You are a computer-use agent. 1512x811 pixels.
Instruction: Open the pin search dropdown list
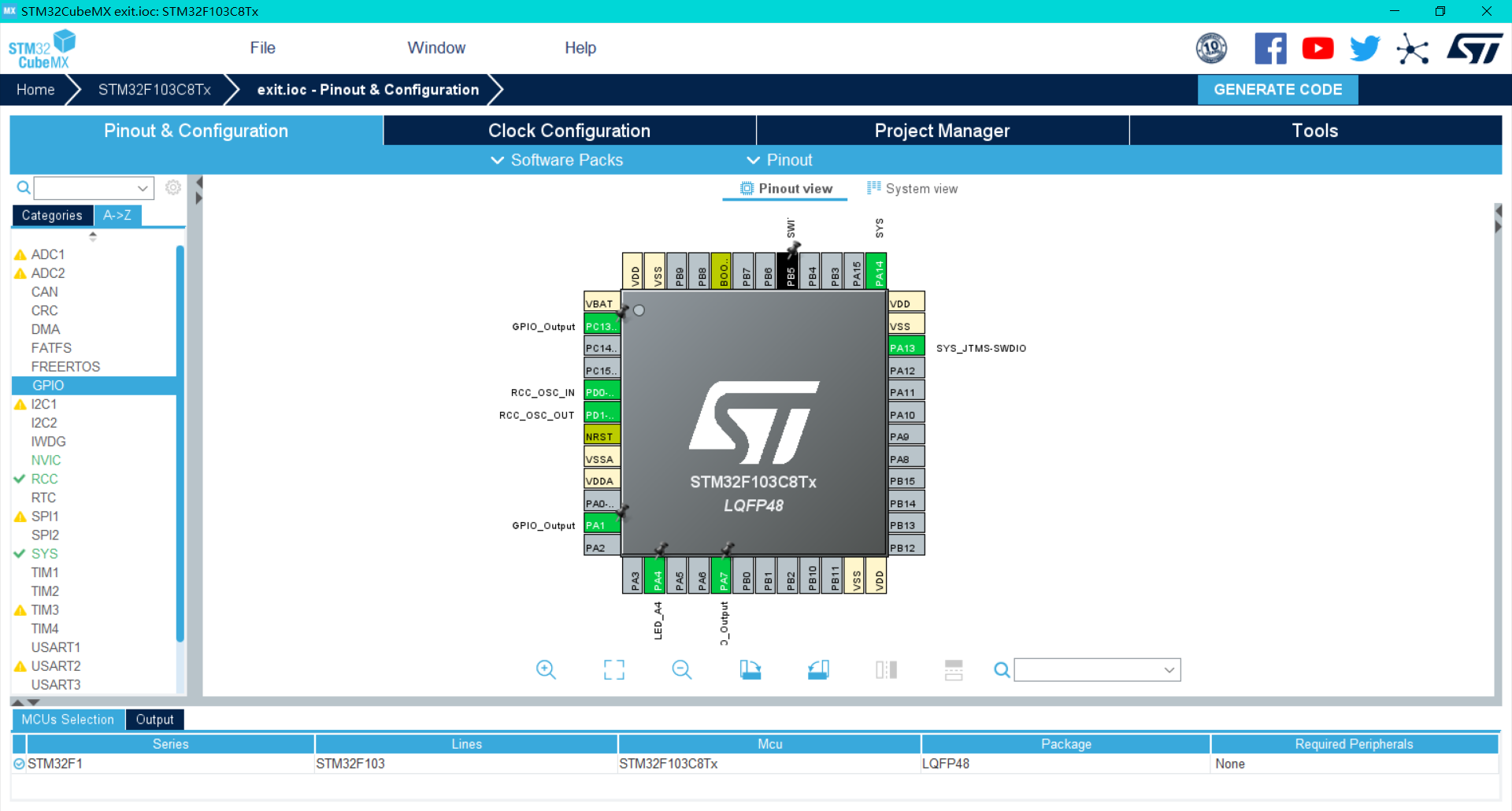click(1169, 670)
